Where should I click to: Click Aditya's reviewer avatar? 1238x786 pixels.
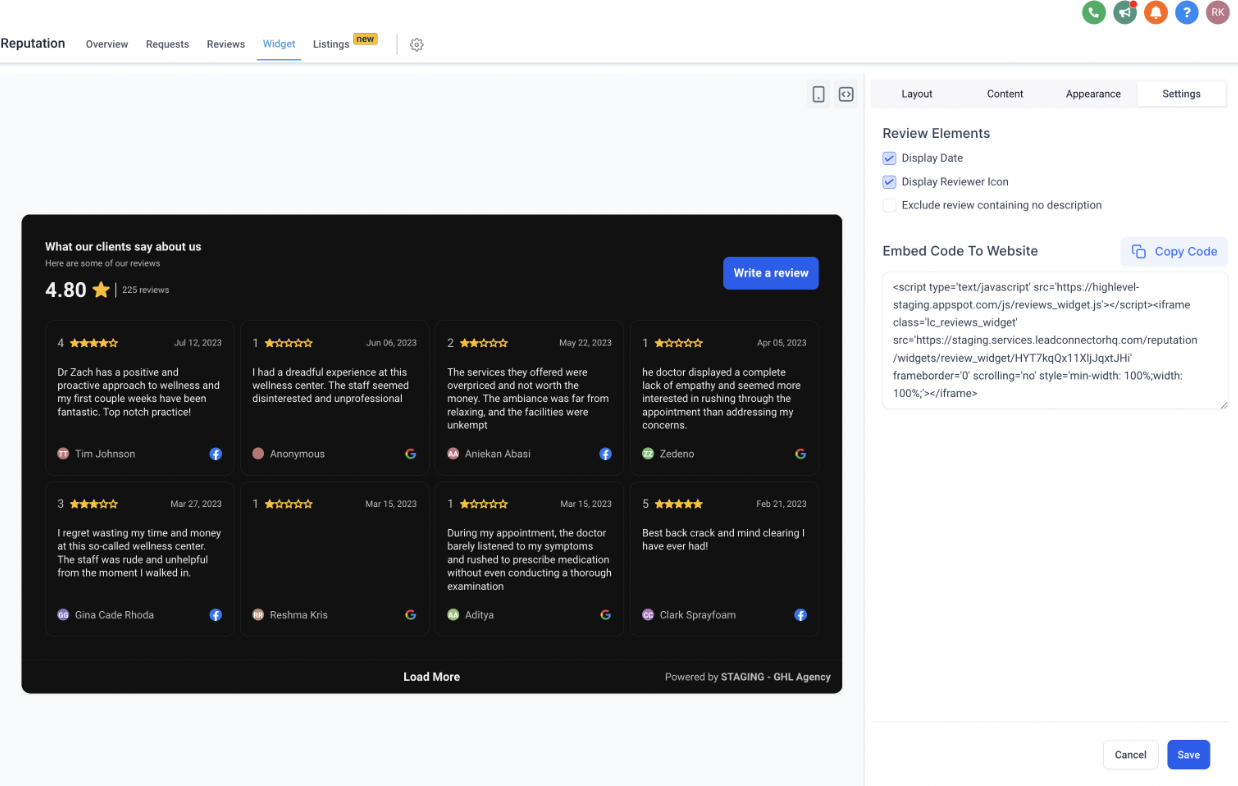click(453, 615)
